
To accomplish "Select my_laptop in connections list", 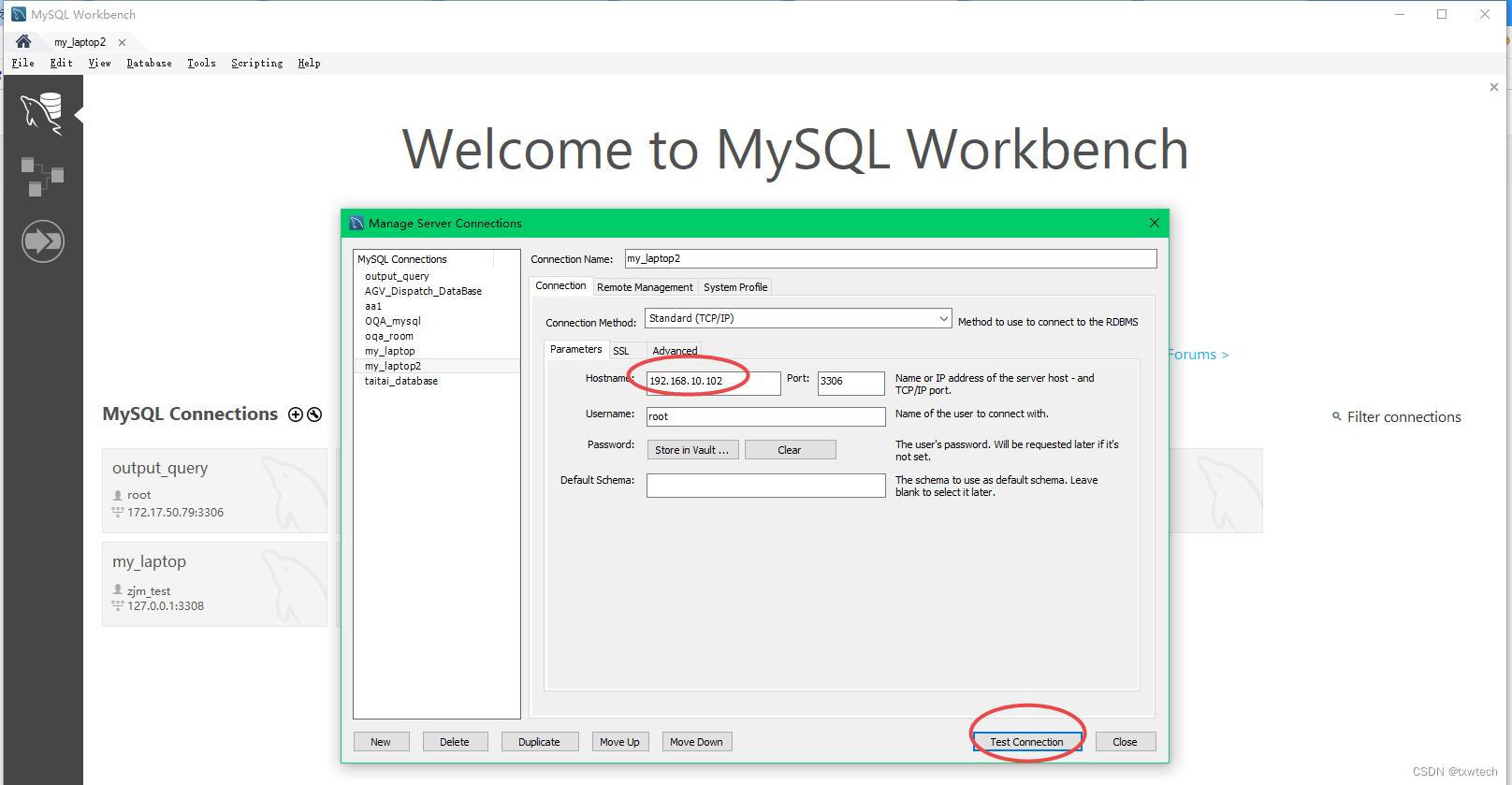I will click(390, 351).
